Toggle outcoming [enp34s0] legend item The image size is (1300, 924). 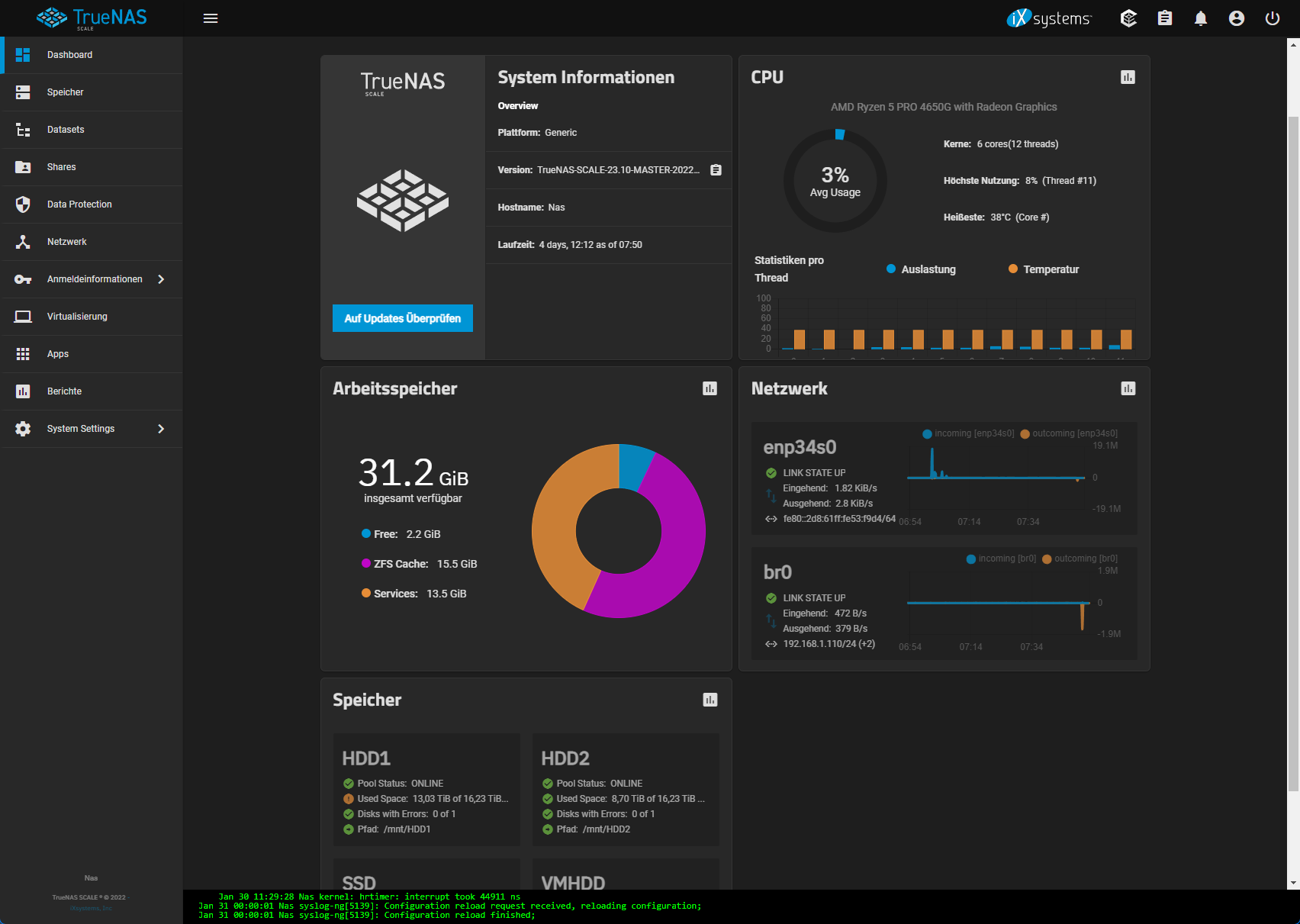(x=1069, y=433)
